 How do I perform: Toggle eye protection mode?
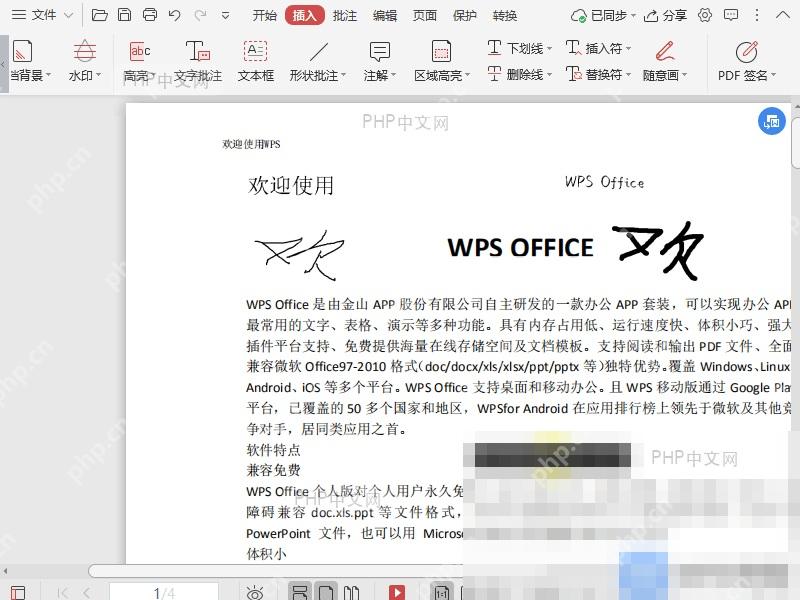[254, 593]
